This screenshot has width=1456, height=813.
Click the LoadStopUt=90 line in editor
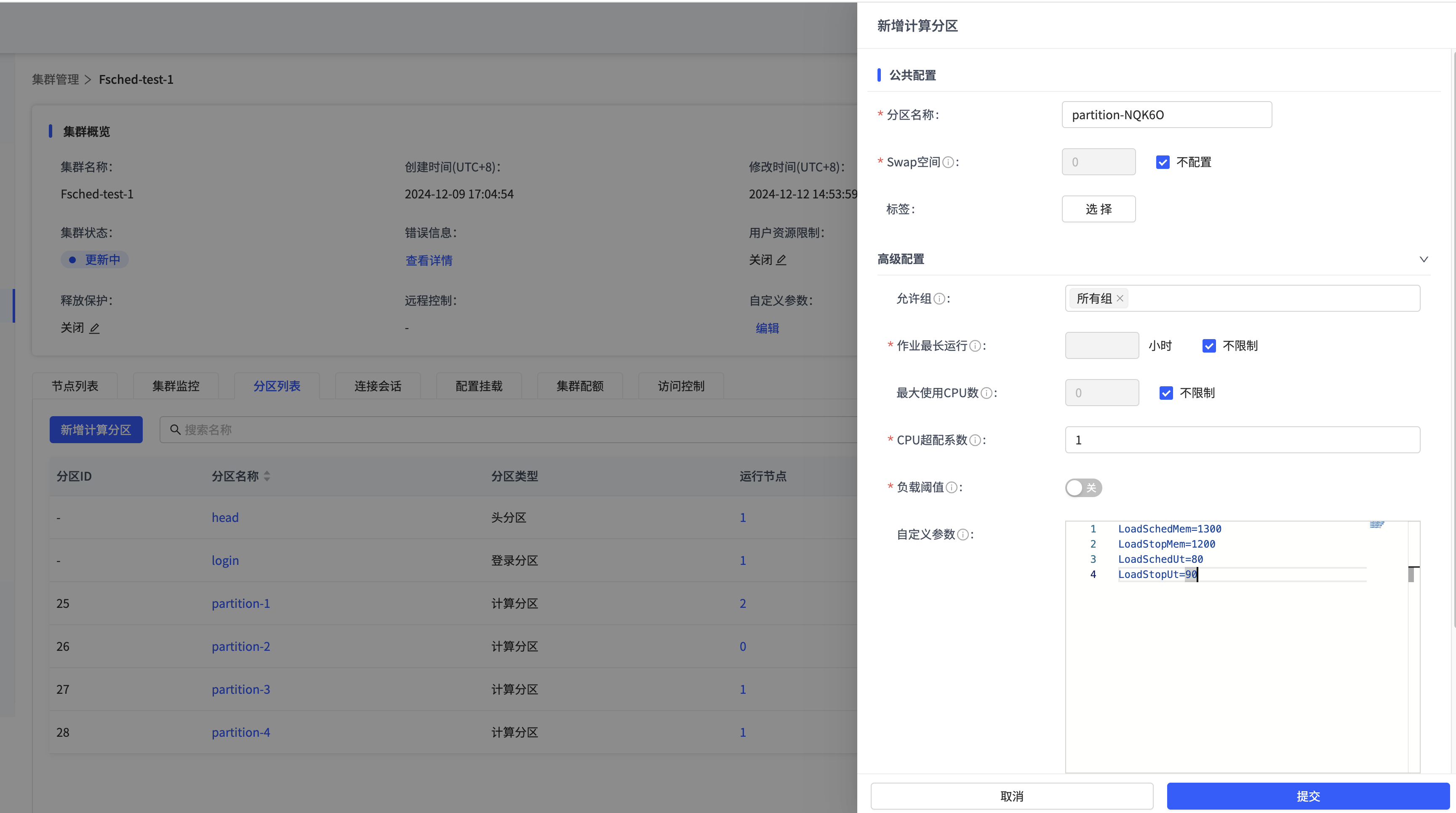(1157, 575)
